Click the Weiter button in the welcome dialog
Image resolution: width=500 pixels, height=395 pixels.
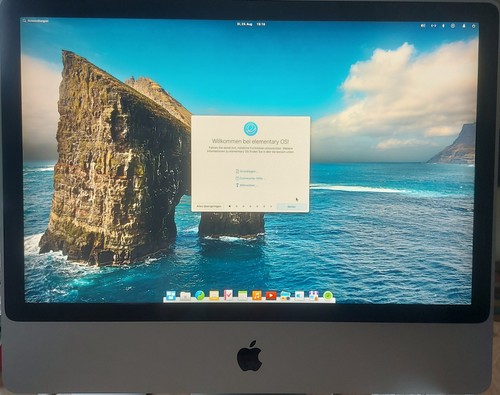(x=291, y=207)
